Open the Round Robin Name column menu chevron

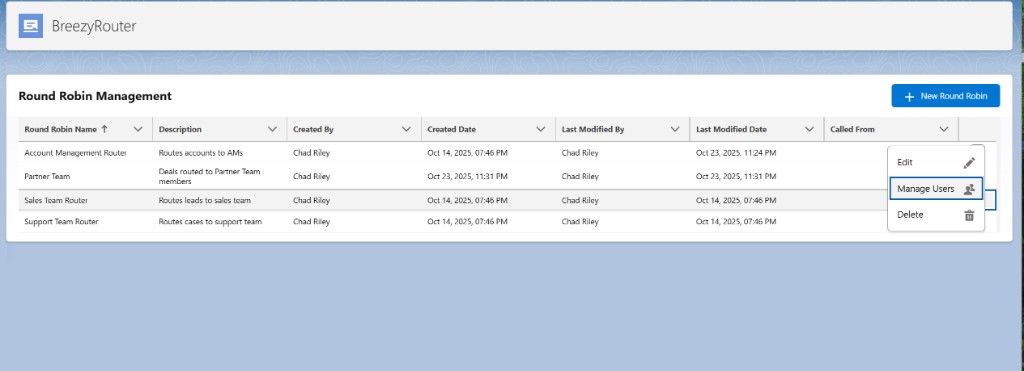pos(138,129)
